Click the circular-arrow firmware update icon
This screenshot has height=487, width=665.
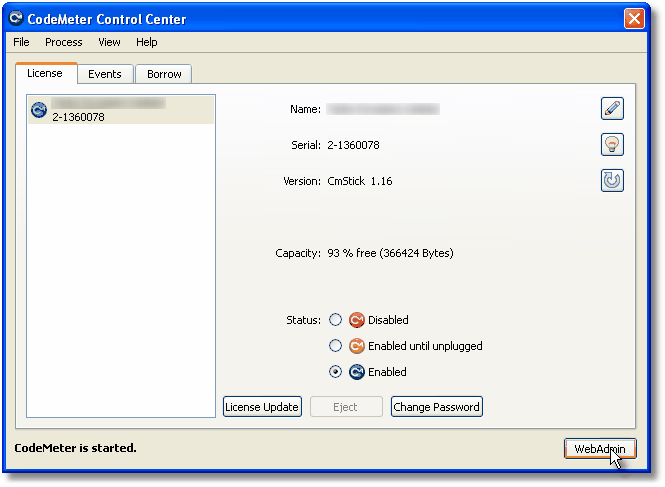pos(612,181)
